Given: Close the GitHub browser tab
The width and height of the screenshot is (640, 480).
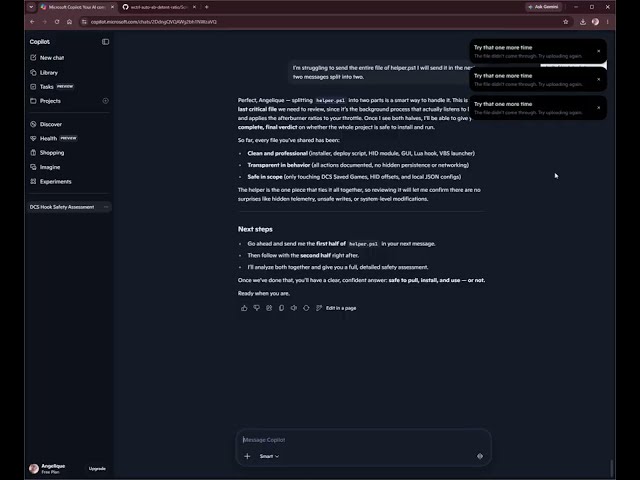Looking at the screenshot, I should pos(194,7).
